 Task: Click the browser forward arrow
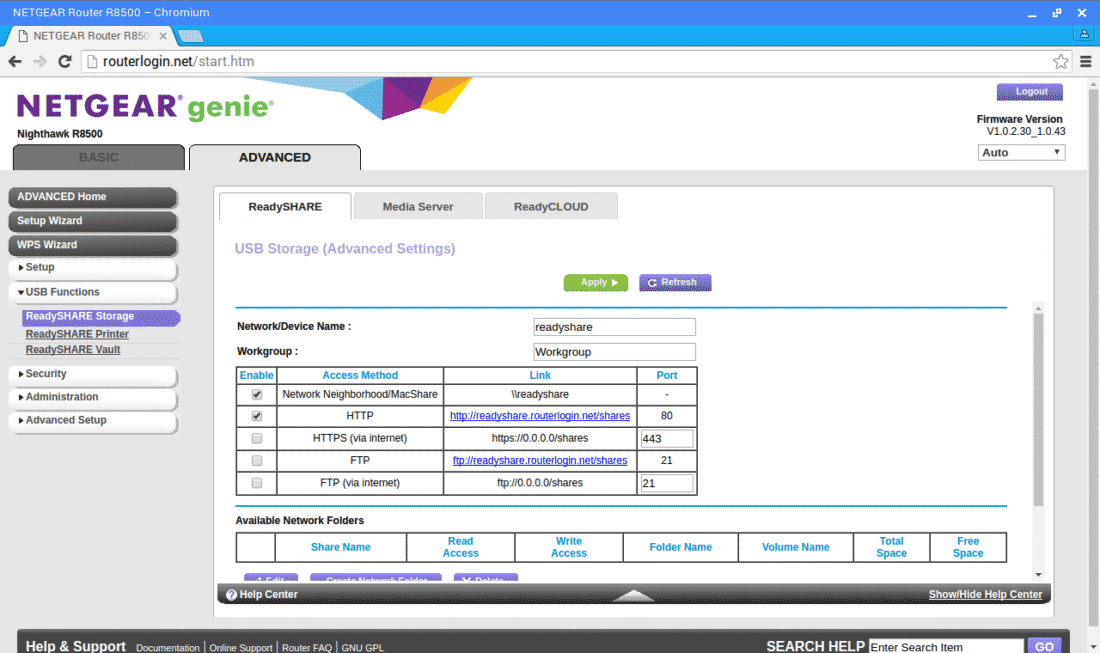(x=40, y=62)
